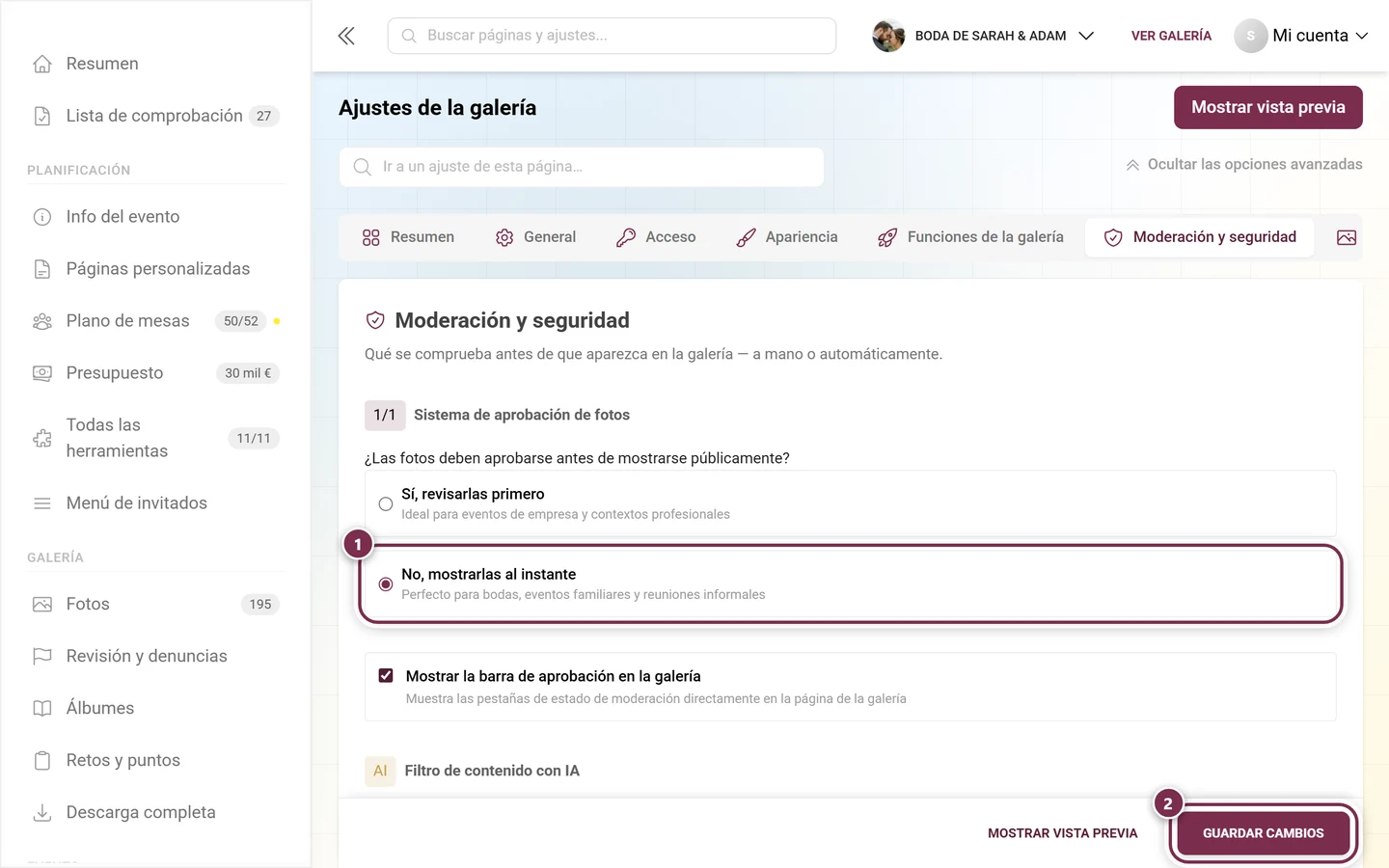
Task: Click the 11/11 badge for Todas las herramientas
Action: tap(254, 438)
